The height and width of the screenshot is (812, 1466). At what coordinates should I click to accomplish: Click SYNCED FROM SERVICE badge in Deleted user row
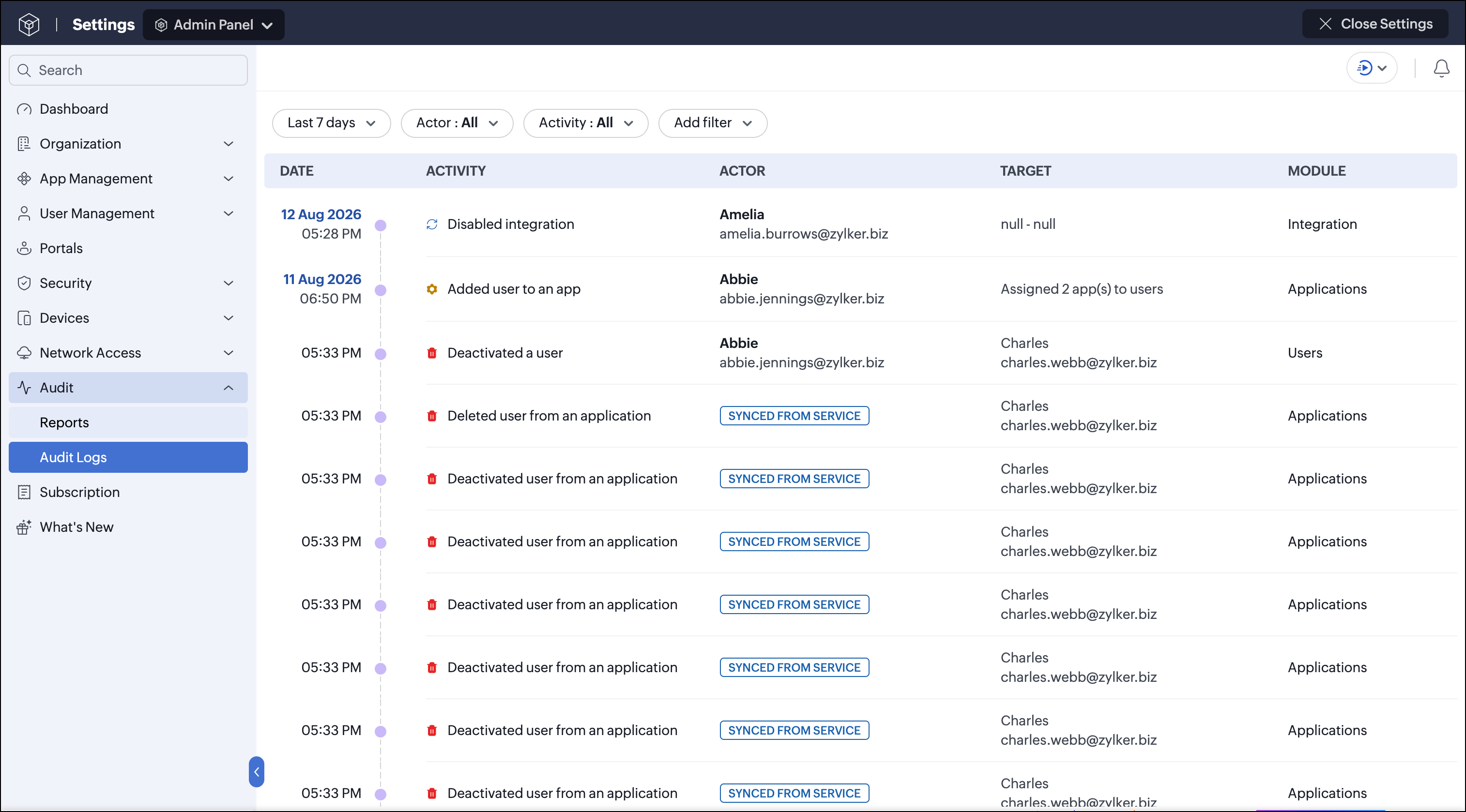(x=794, y=416)
